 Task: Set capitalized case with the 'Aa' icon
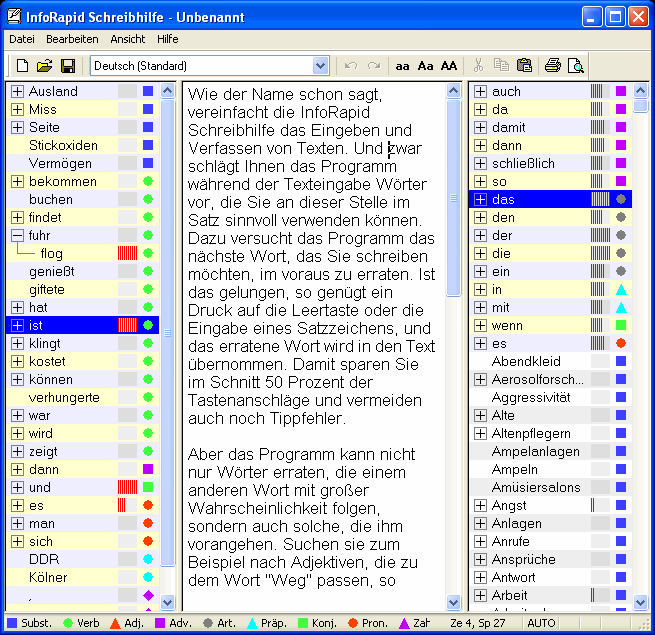pos(425,66)
